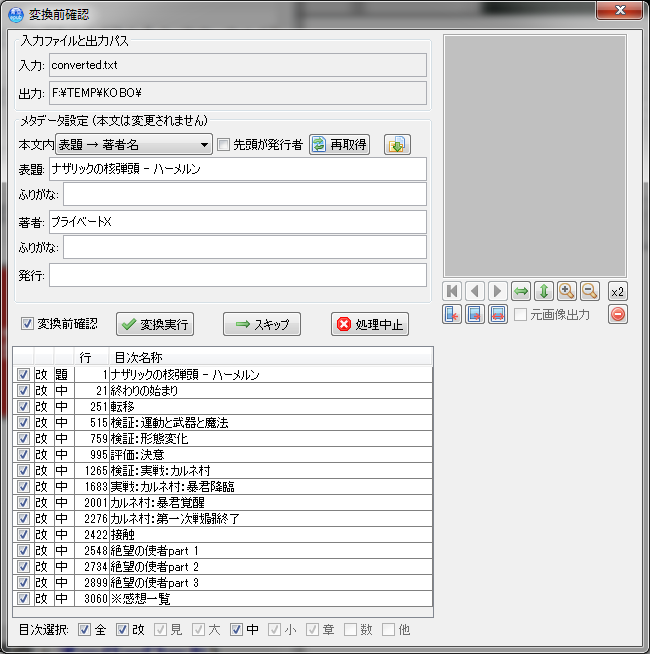Viewport: 650px width, 654px height.
Task: Select row 絶望の使者part 2
Action: 223,566
